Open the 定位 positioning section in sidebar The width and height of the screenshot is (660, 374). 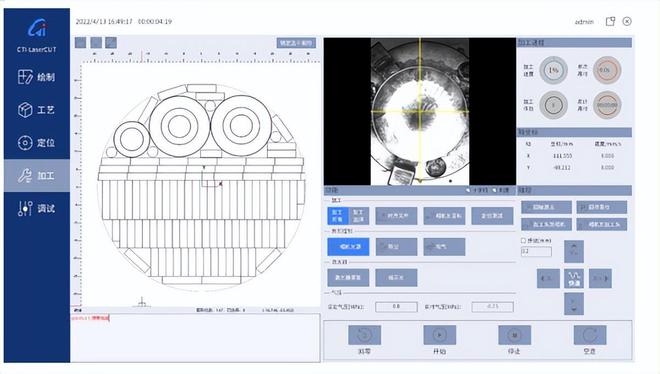point(37,143)
